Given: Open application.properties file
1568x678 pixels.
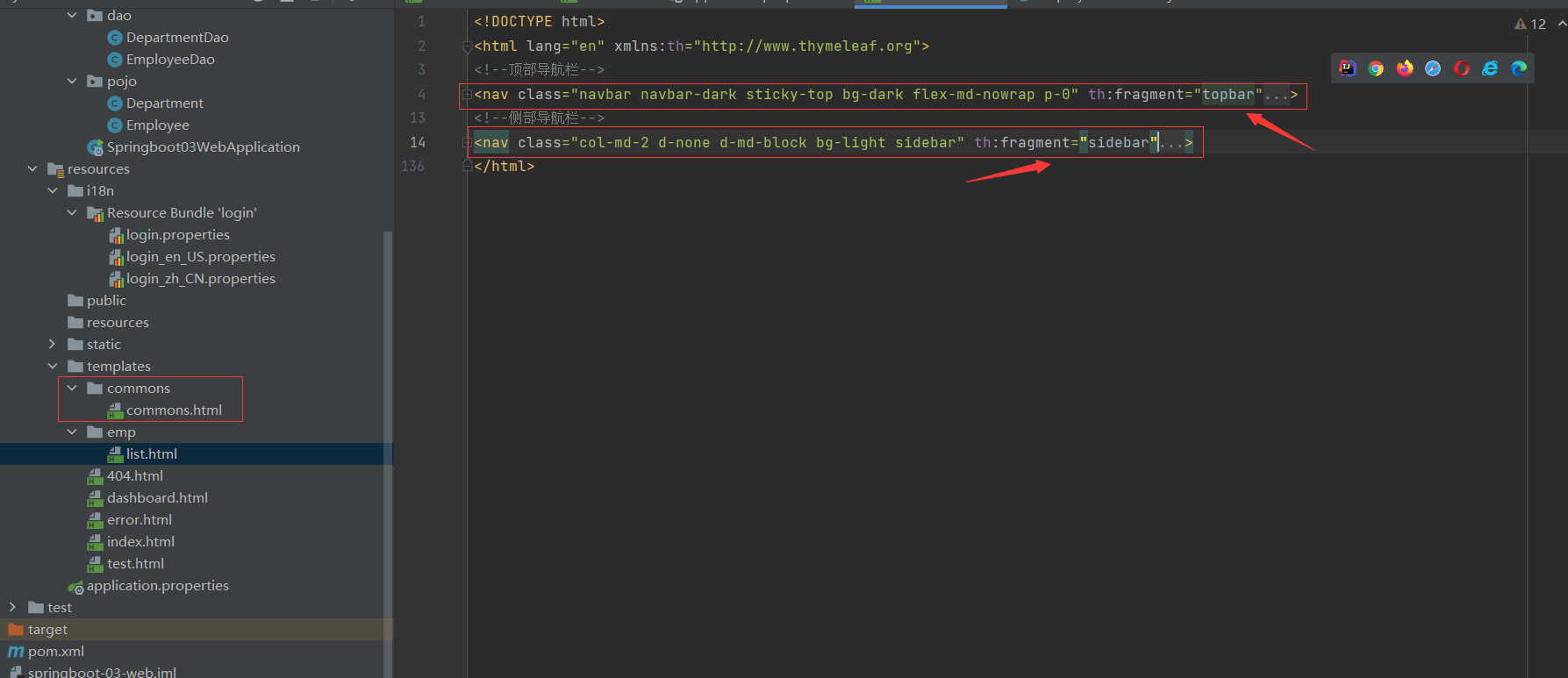Looking at the screenshot, I should click(157, 586).
